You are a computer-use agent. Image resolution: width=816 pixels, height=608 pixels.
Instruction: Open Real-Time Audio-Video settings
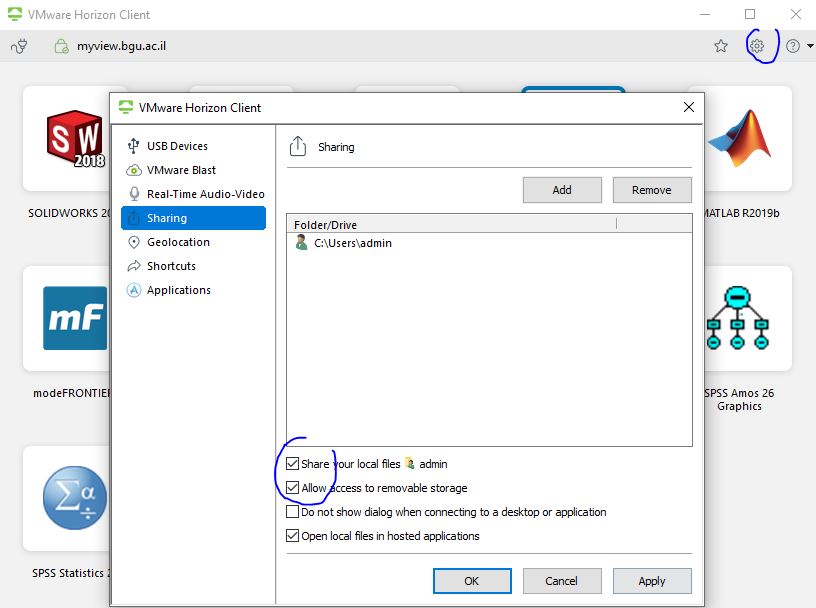[193, 194]
